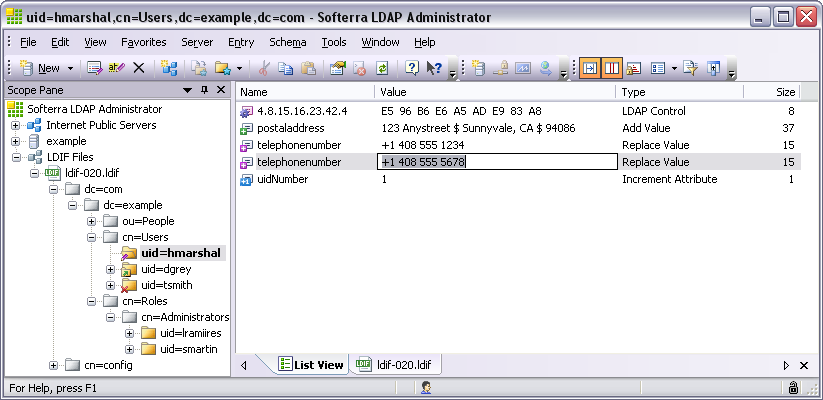This screenshot has width=823, height=400.
Task: Click the Stop toolbar icon
Action: (x=360, y=68)
